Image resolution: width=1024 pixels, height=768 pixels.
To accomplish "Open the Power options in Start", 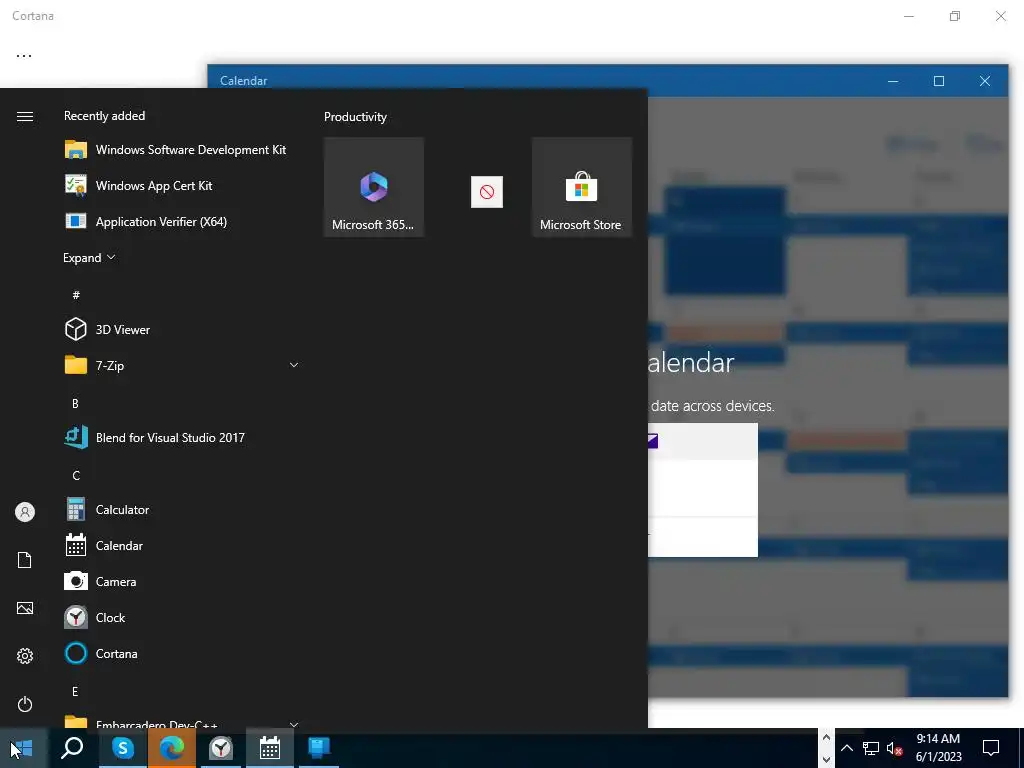I will coord(25,704).
